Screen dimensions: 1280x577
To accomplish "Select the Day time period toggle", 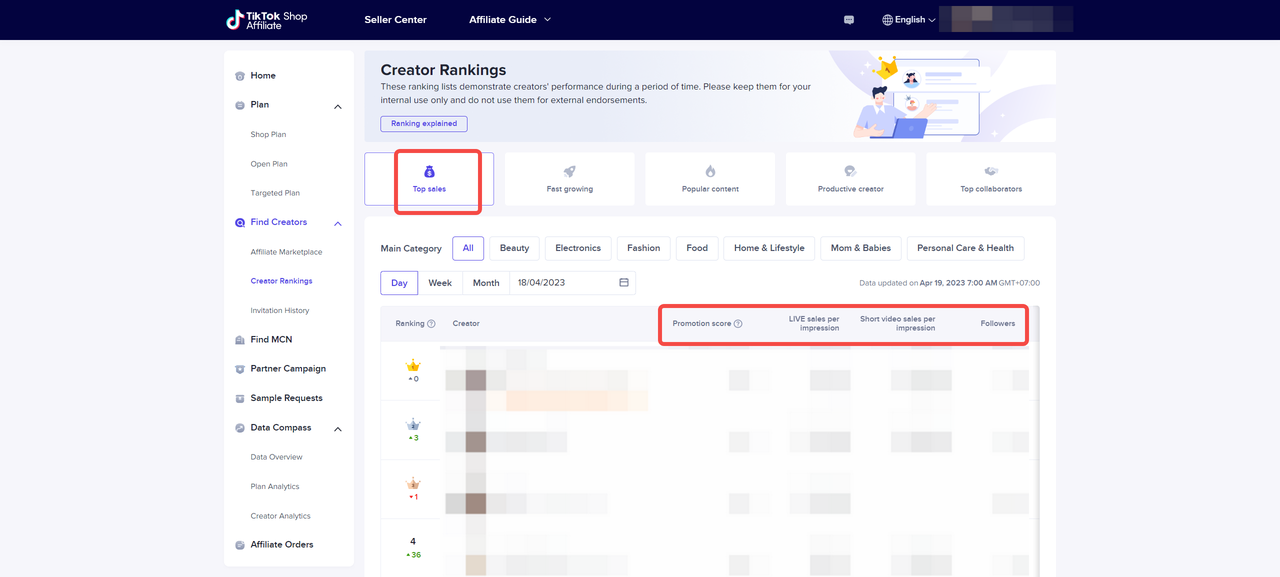I will [399, 283].
